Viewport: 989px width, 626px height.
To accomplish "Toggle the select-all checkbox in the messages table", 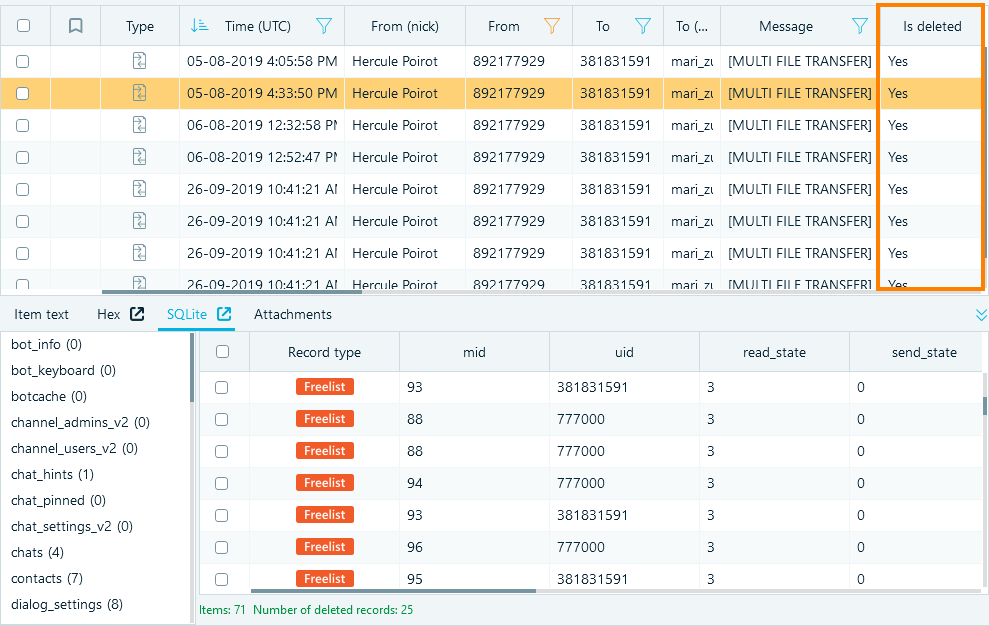I will click(x=23, y=26).
